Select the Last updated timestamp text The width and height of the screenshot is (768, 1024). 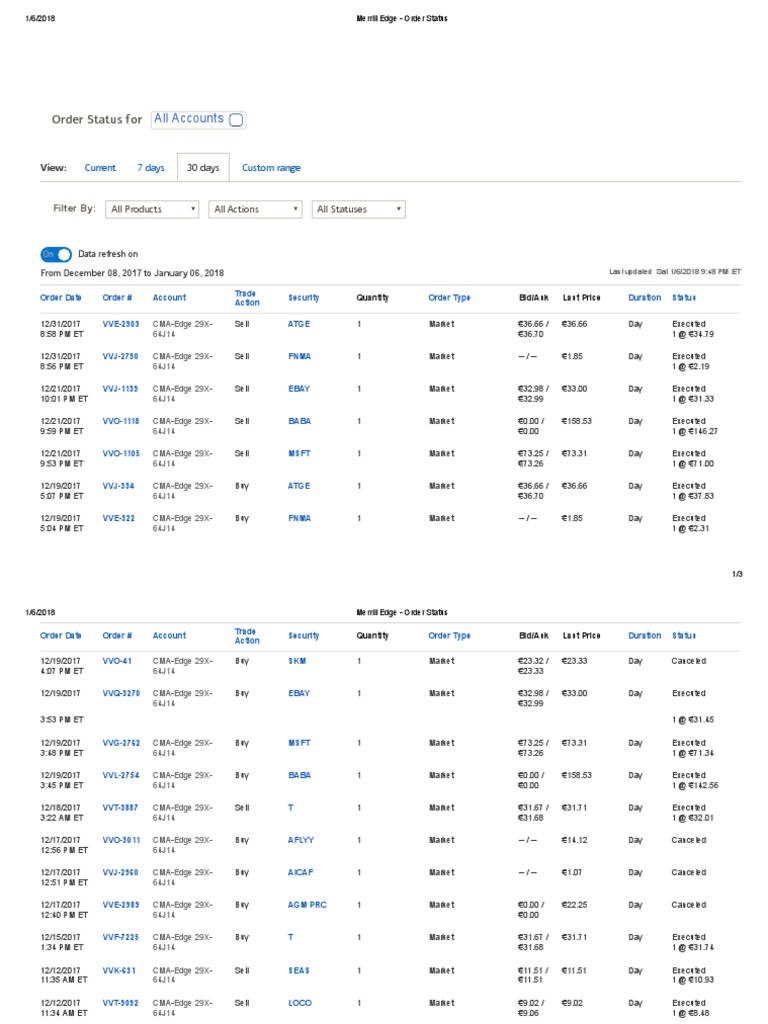tap(675, 272)
